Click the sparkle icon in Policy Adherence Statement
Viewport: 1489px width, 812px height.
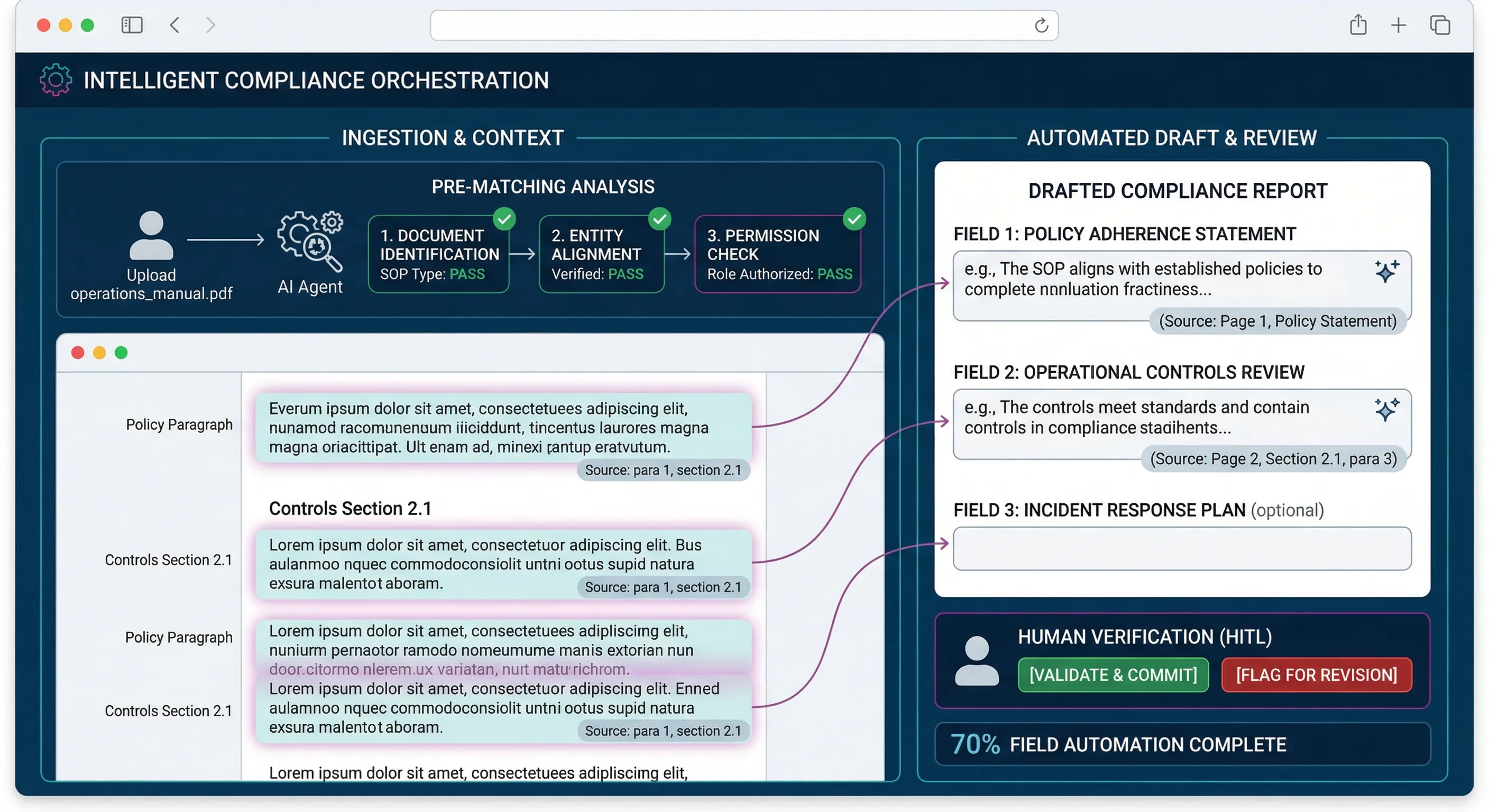[1386, 273]
